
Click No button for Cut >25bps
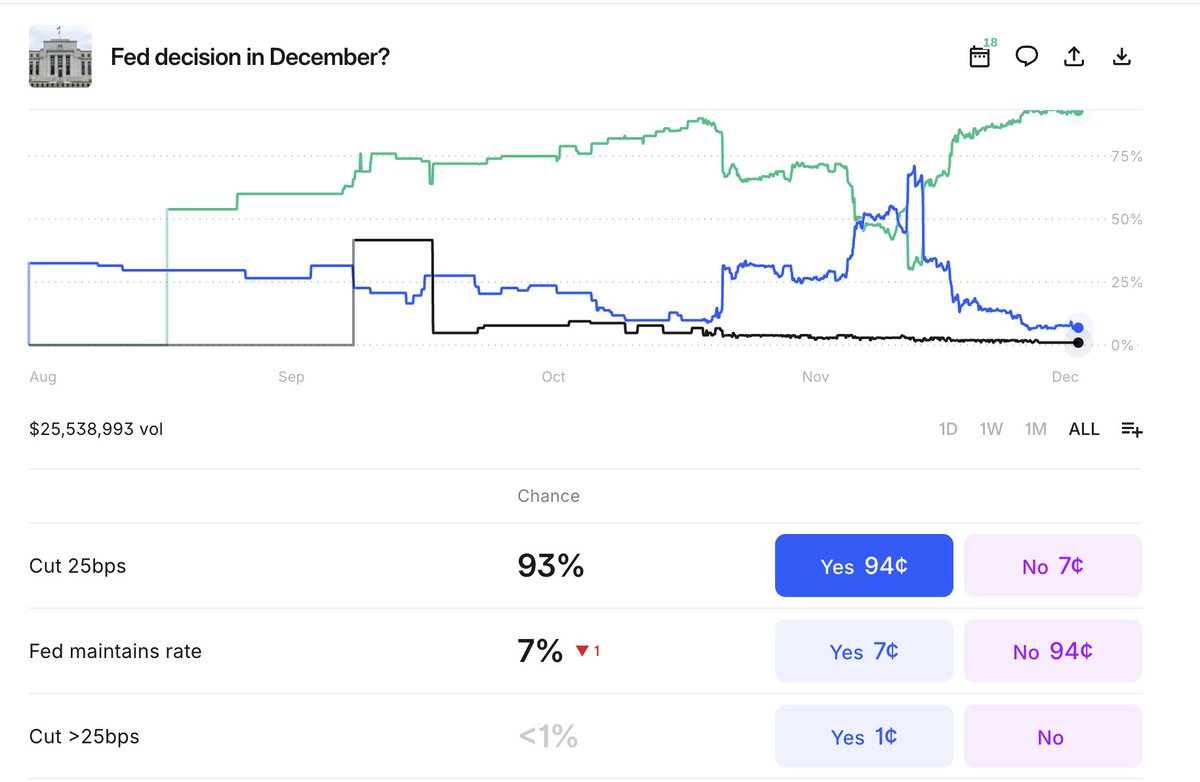coord(1053,737)
